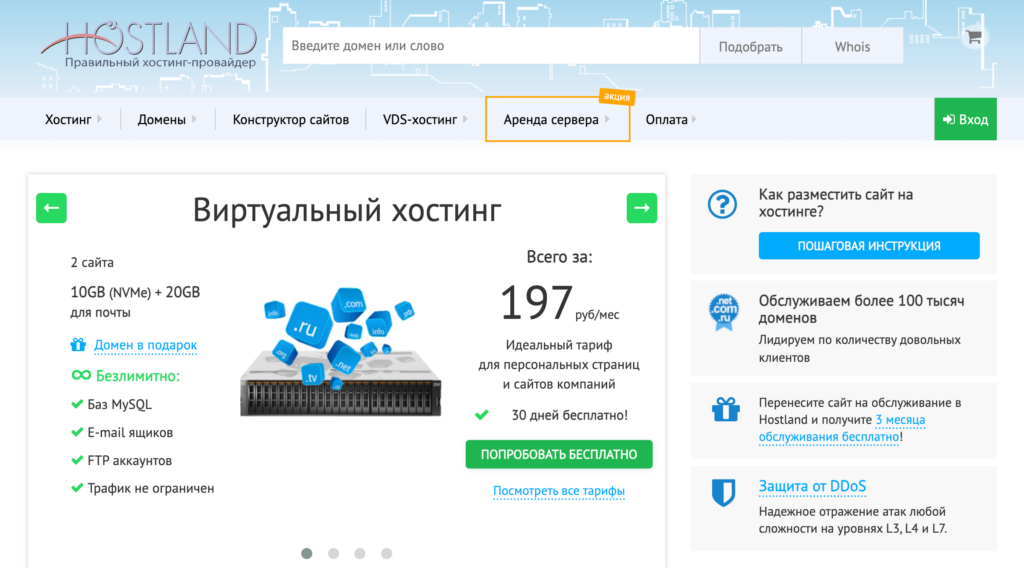Expand the Домены menu arrow
Screen dimensions: 1024x568
click(194, 119)
